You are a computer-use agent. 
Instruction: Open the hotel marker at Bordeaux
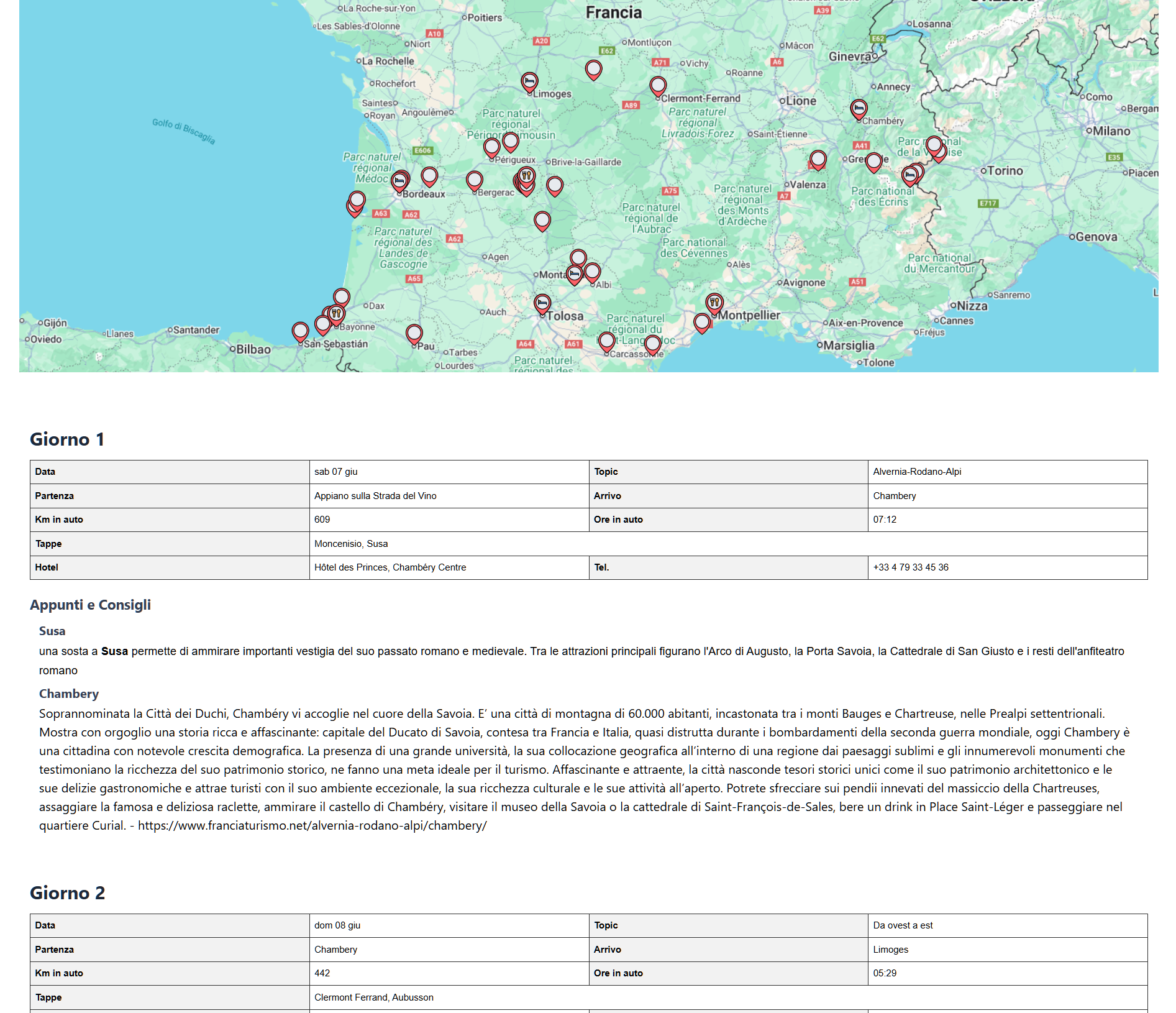399,181
